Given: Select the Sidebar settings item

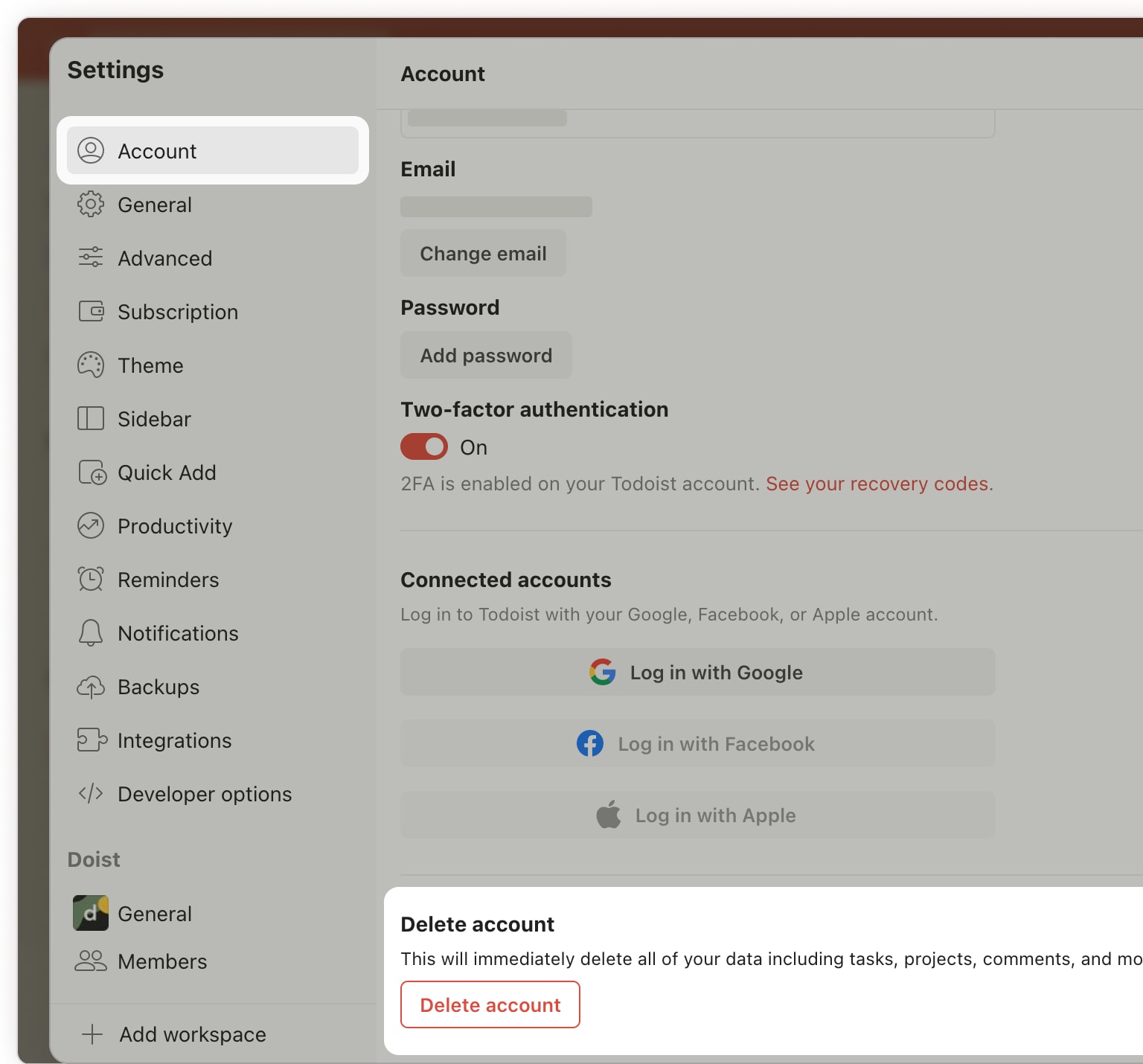Looking at the screenshot, I should coord(154,419).
